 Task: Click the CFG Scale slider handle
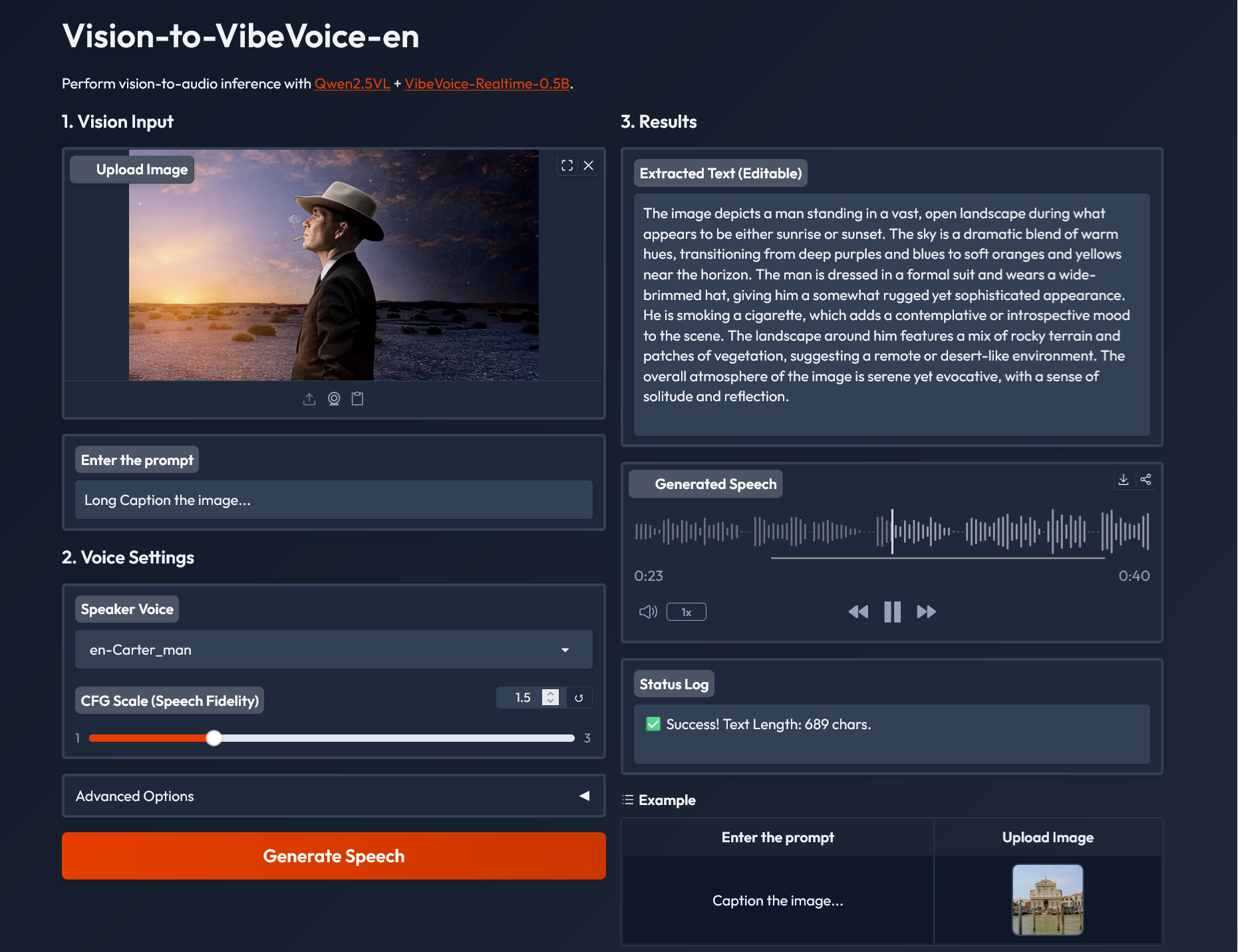click(214, 738)
